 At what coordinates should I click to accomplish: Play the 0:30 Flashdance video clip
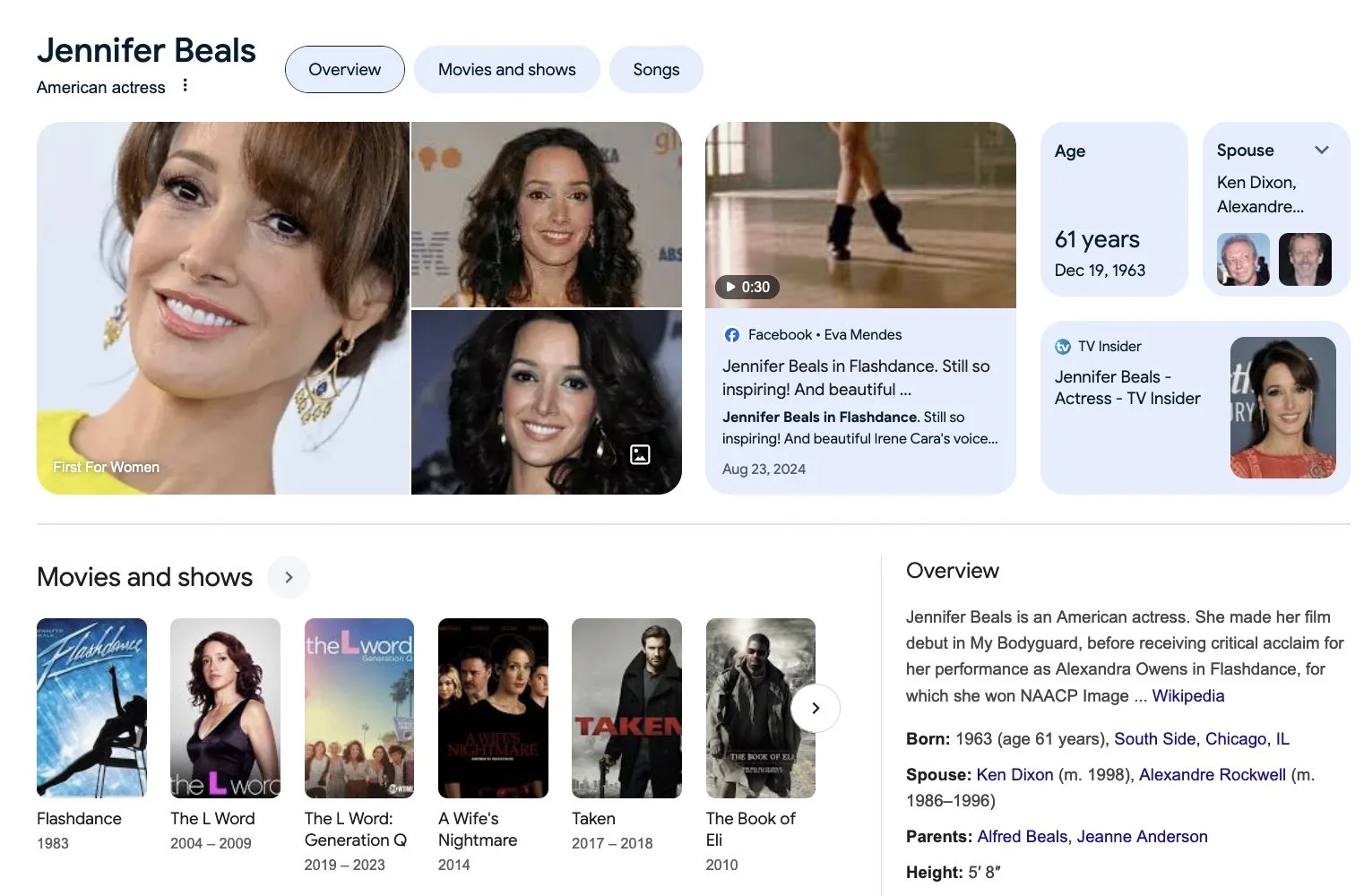[x=747, y=287]
